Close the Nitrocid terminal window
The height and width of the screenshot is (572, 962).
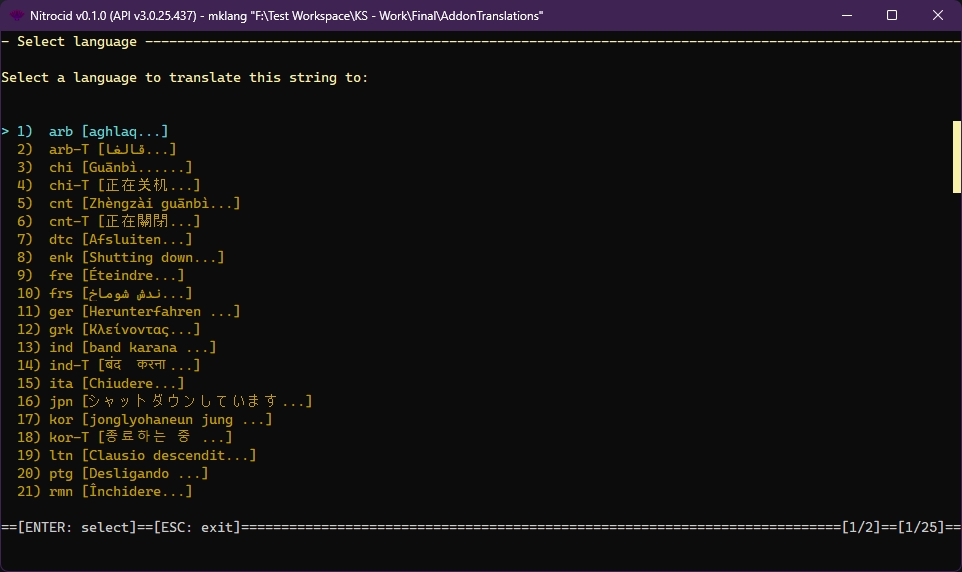(937, 16)
